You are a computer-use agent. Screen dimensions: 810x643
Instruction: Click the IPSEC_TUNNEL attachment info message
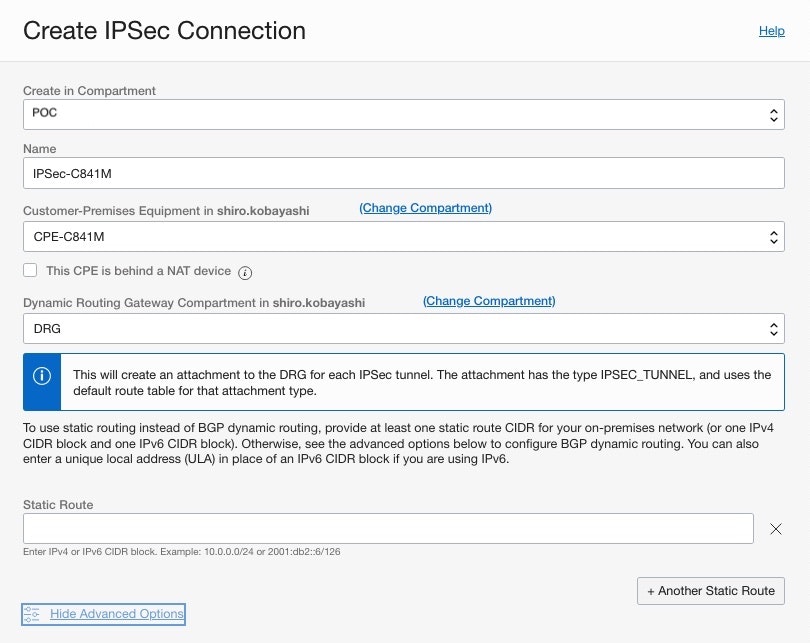click(422, 382)
